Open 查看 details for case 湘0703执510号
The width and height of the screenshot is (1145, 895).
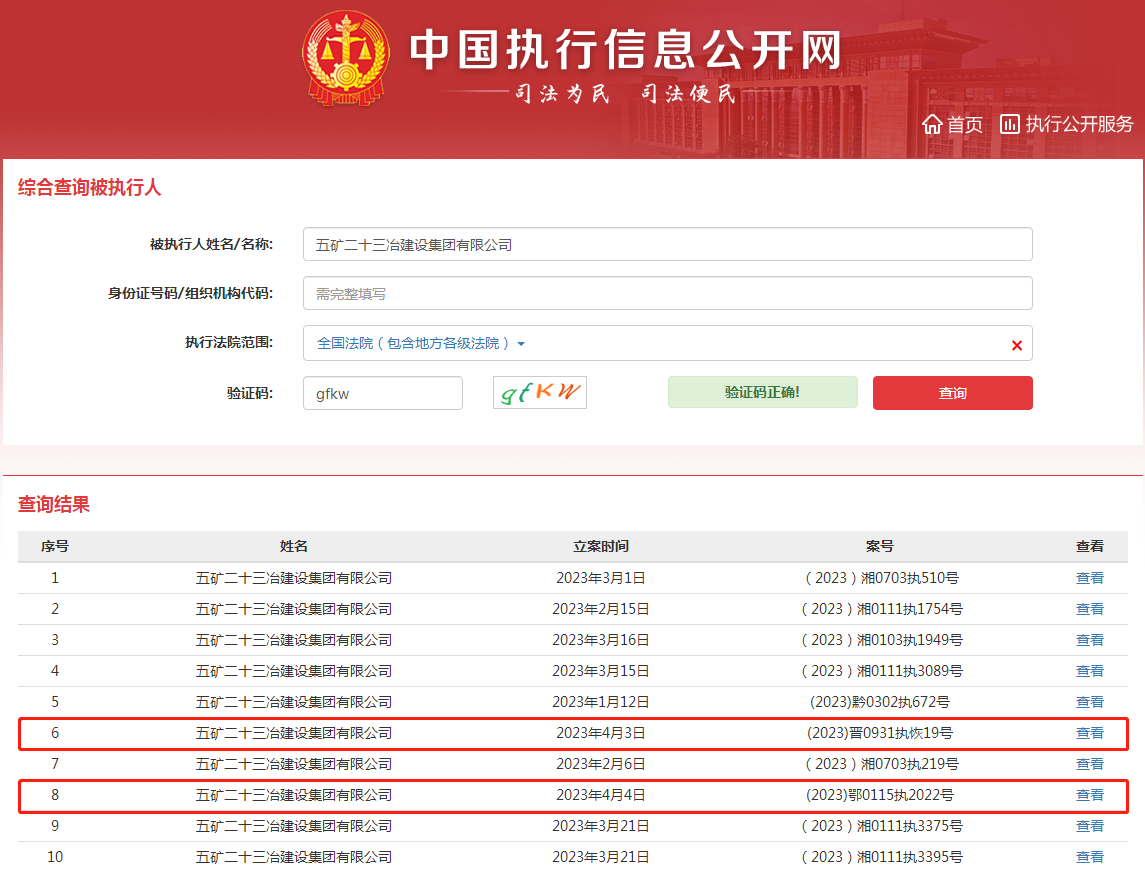[1090, 579]
